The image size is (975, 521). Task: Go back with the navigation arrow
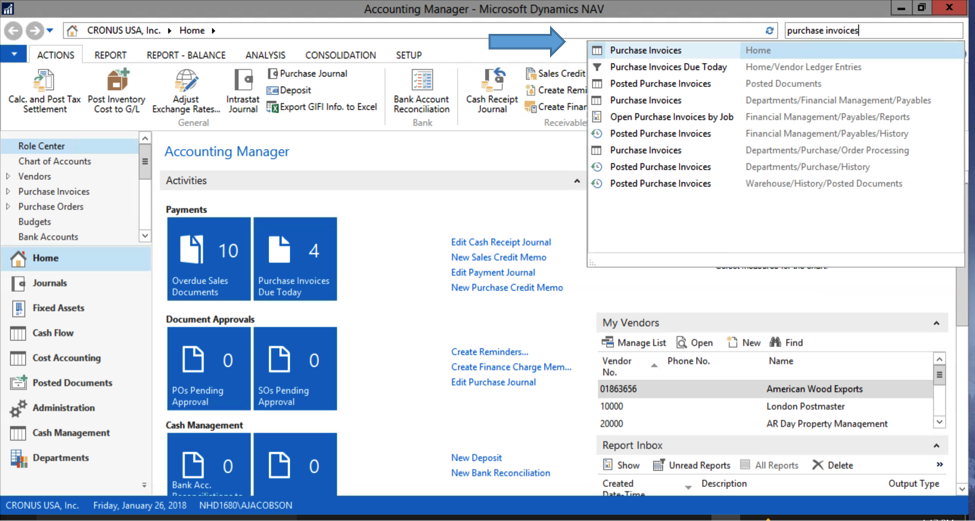tap(14, 30)
